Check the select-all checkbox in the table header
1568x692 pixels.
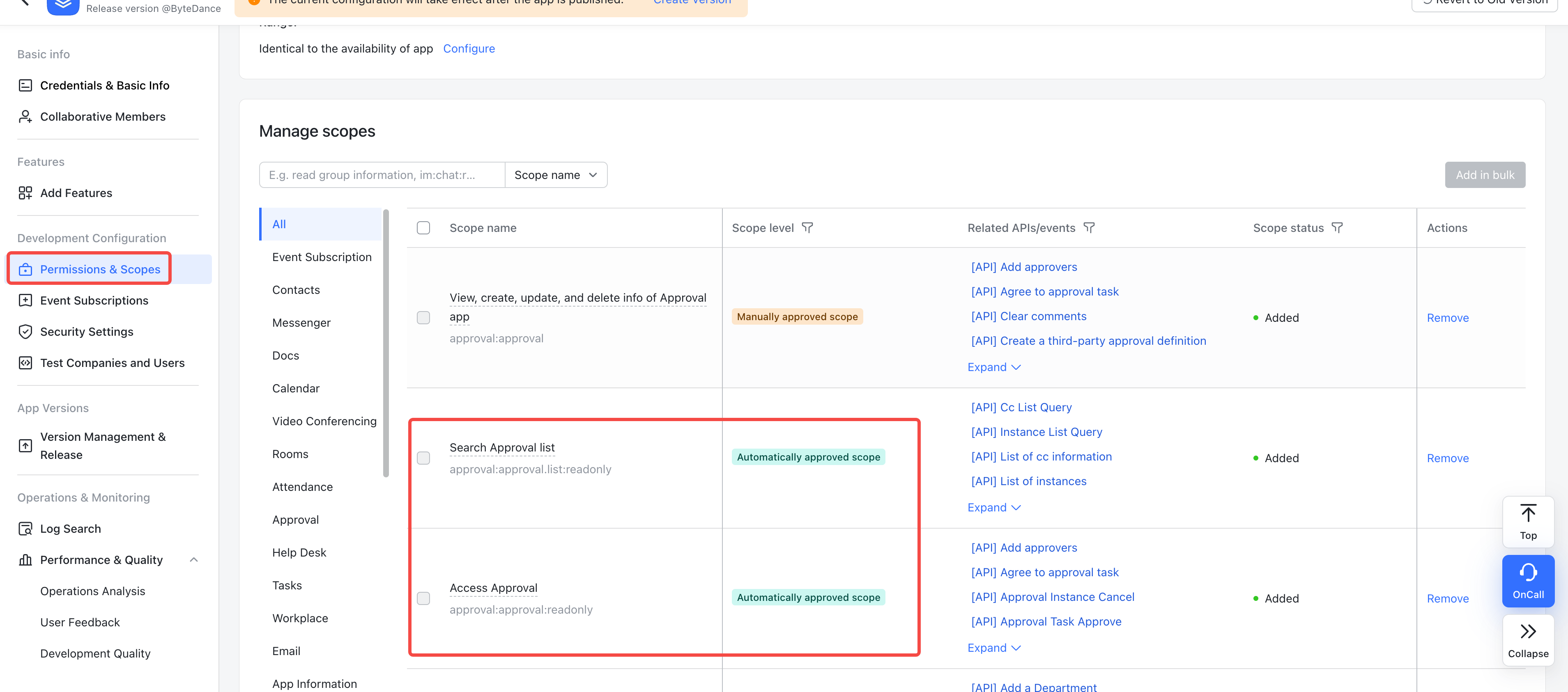point(423,227)
